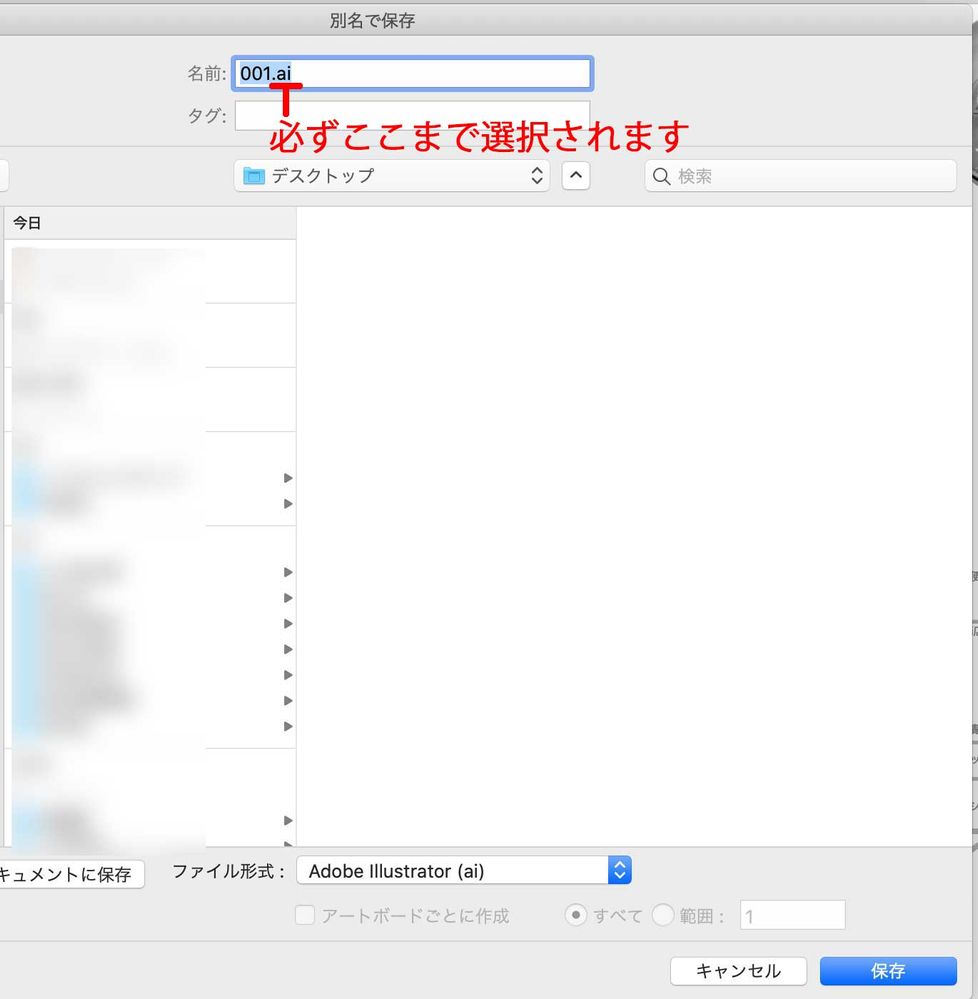Click the 検索 search field
Image resolution: width=978 pixels, height=999 pixels.
[x=800, y=176]
